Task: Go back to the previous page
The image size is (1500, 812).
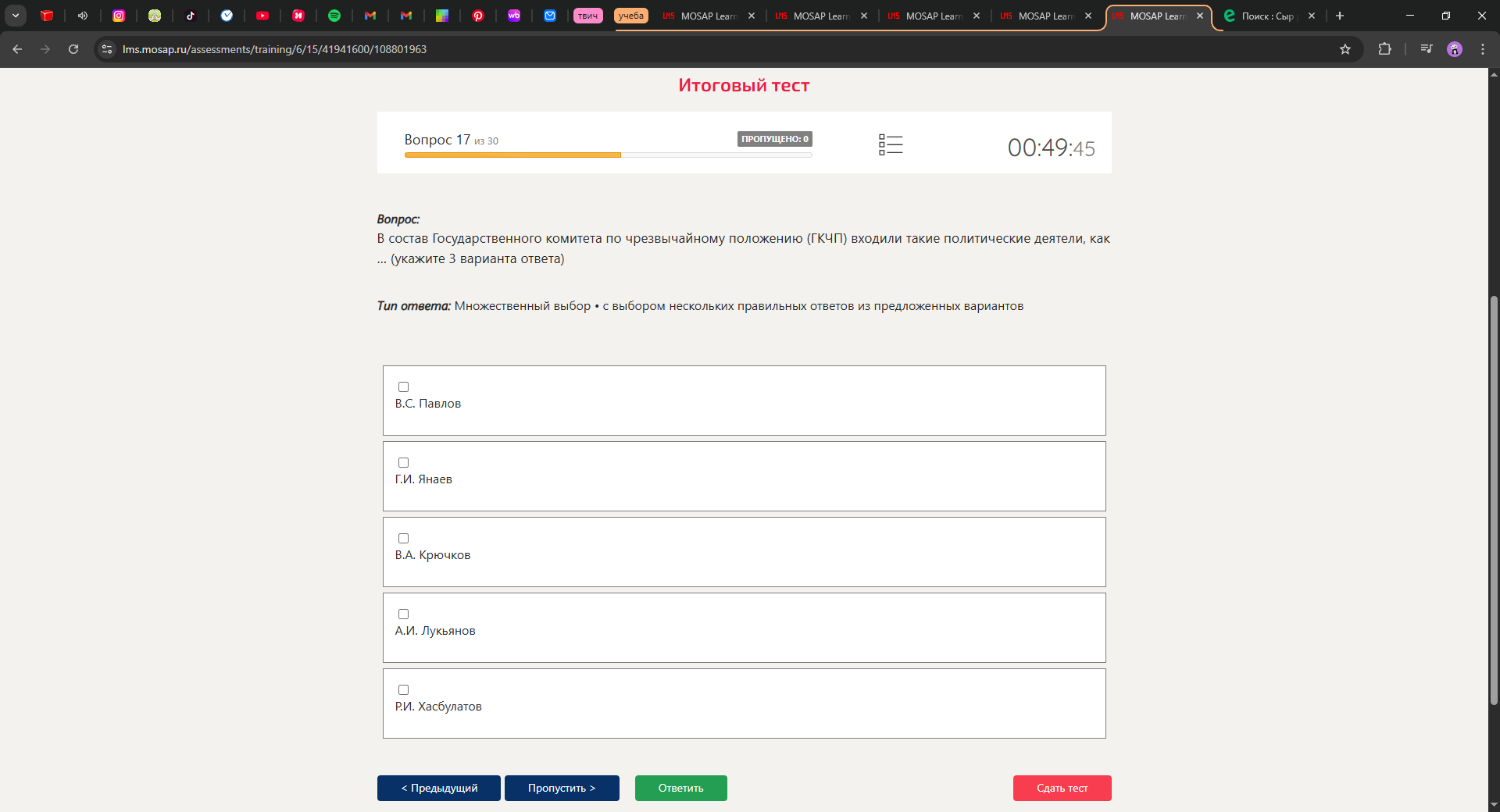Action: [x=17, y=49]
